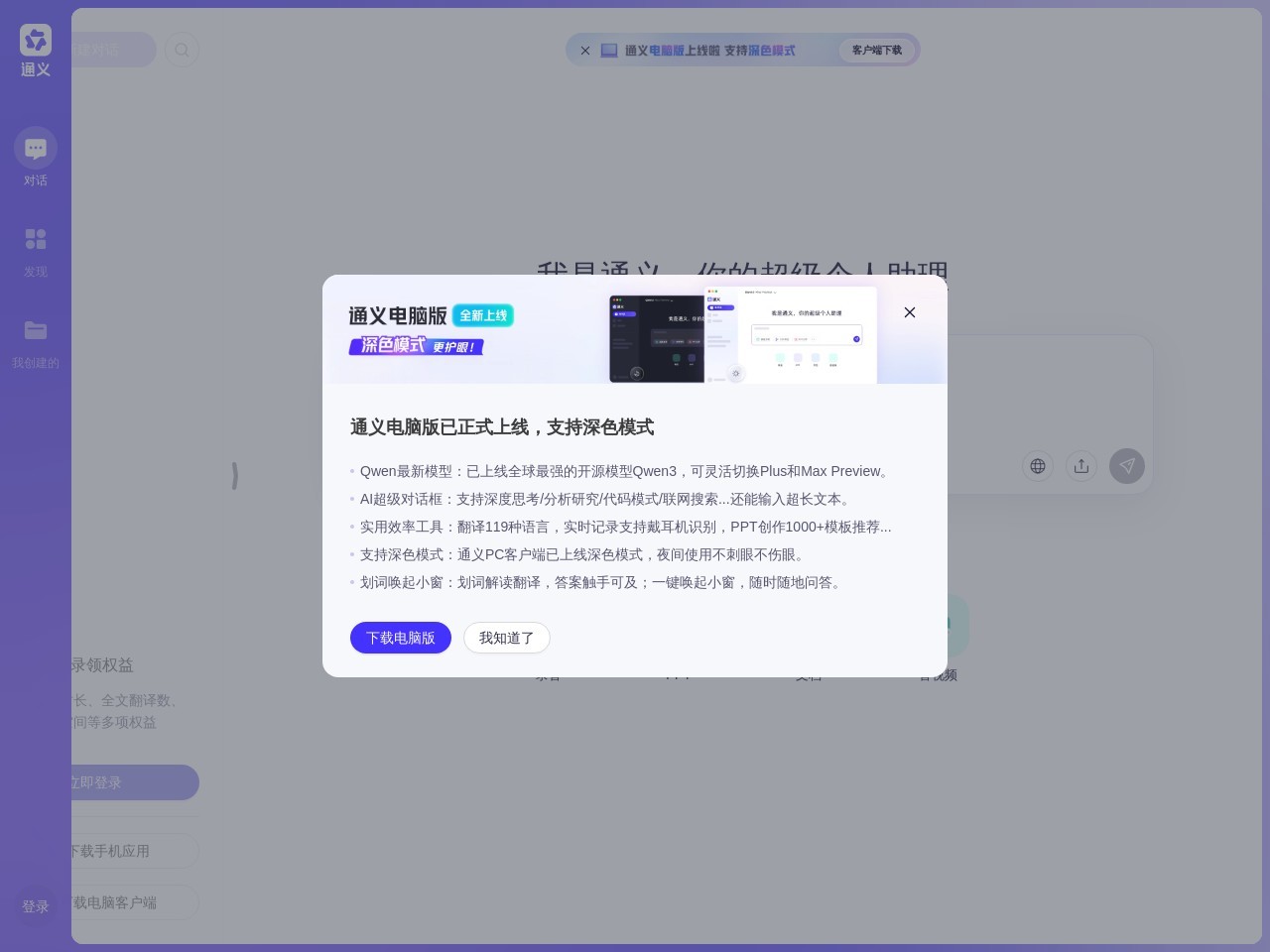1270x952 pixels.
Task: Click 下载电脑版 in the popup dialog
Action: point(401,638)
